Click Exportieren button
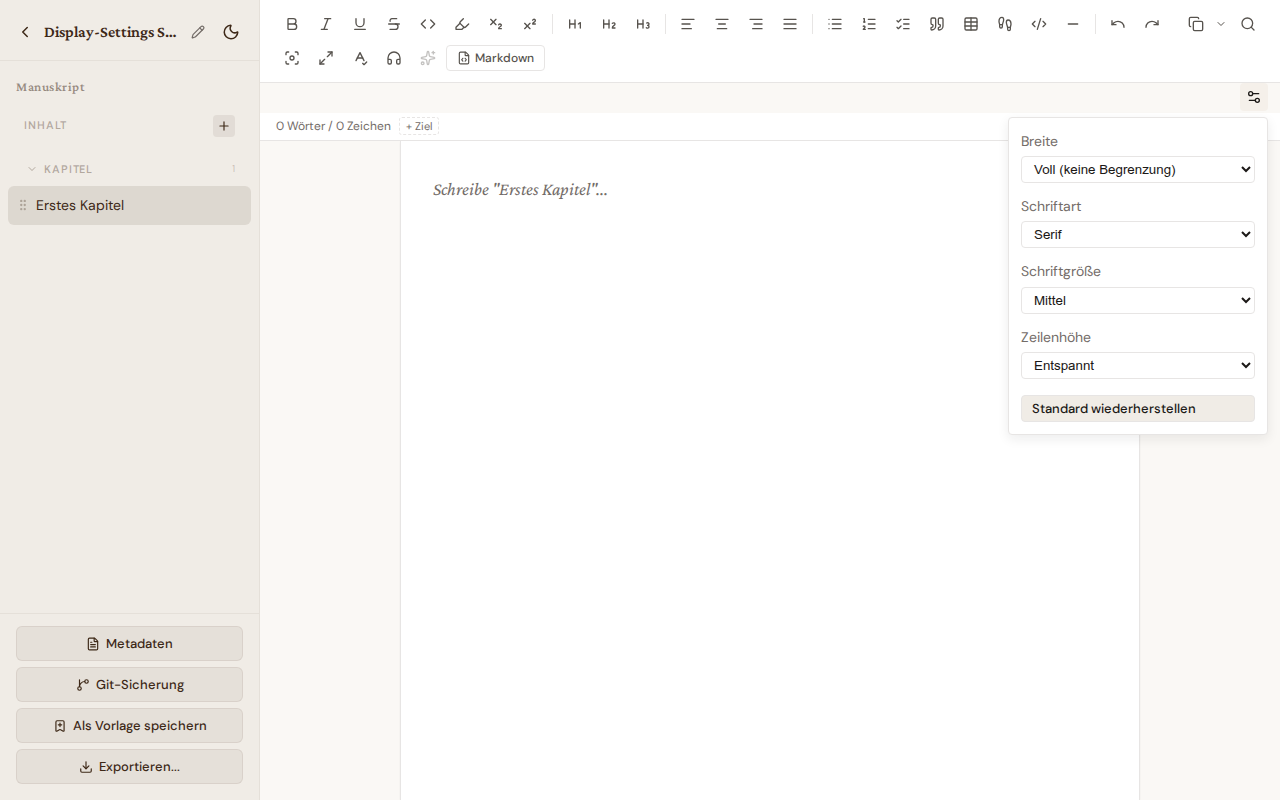The height and width of the screenshot is (800, 1280). pos(129,767)
